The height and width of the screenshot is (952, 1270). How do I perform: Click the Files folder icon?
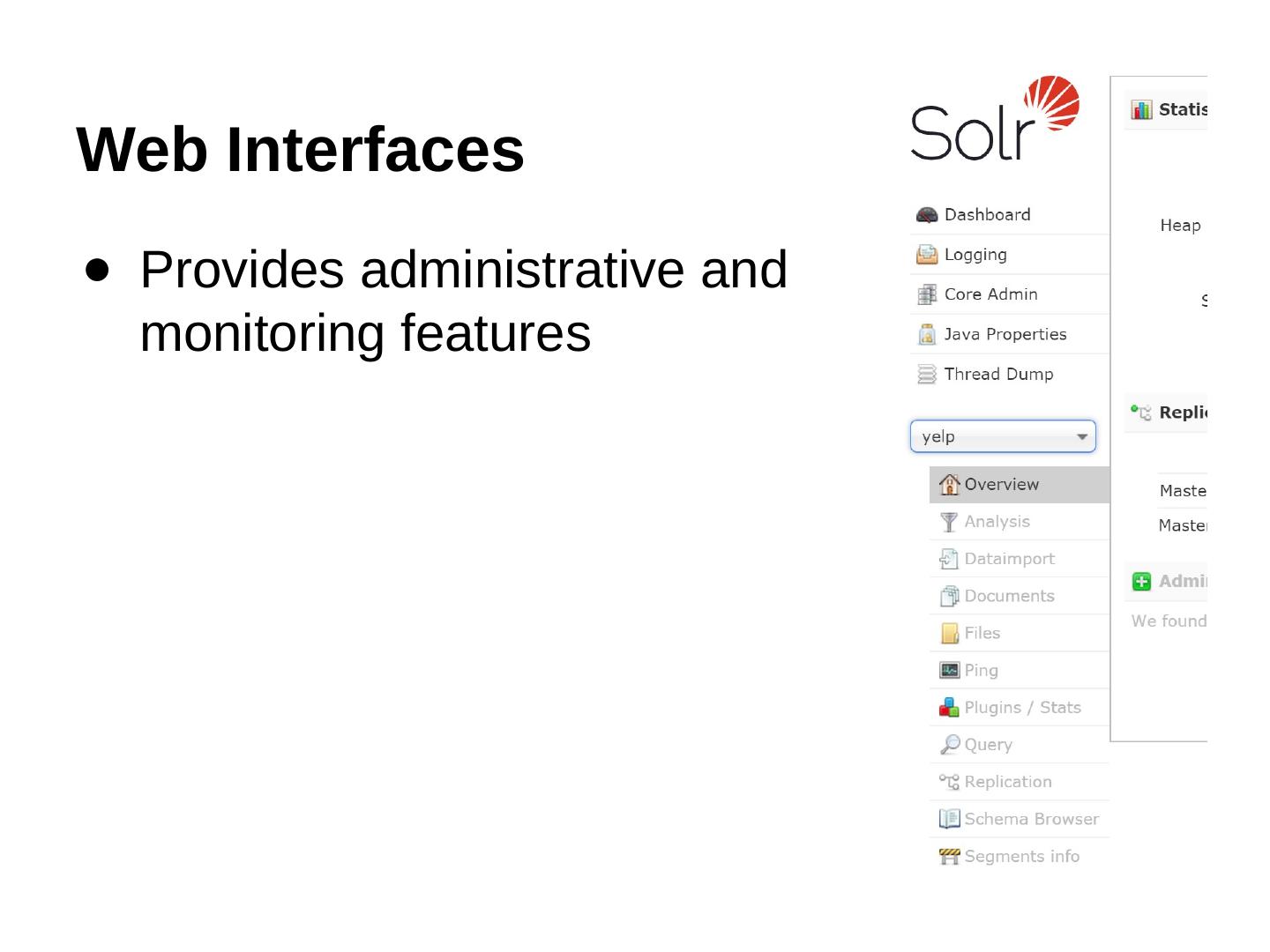coord(950,633)
